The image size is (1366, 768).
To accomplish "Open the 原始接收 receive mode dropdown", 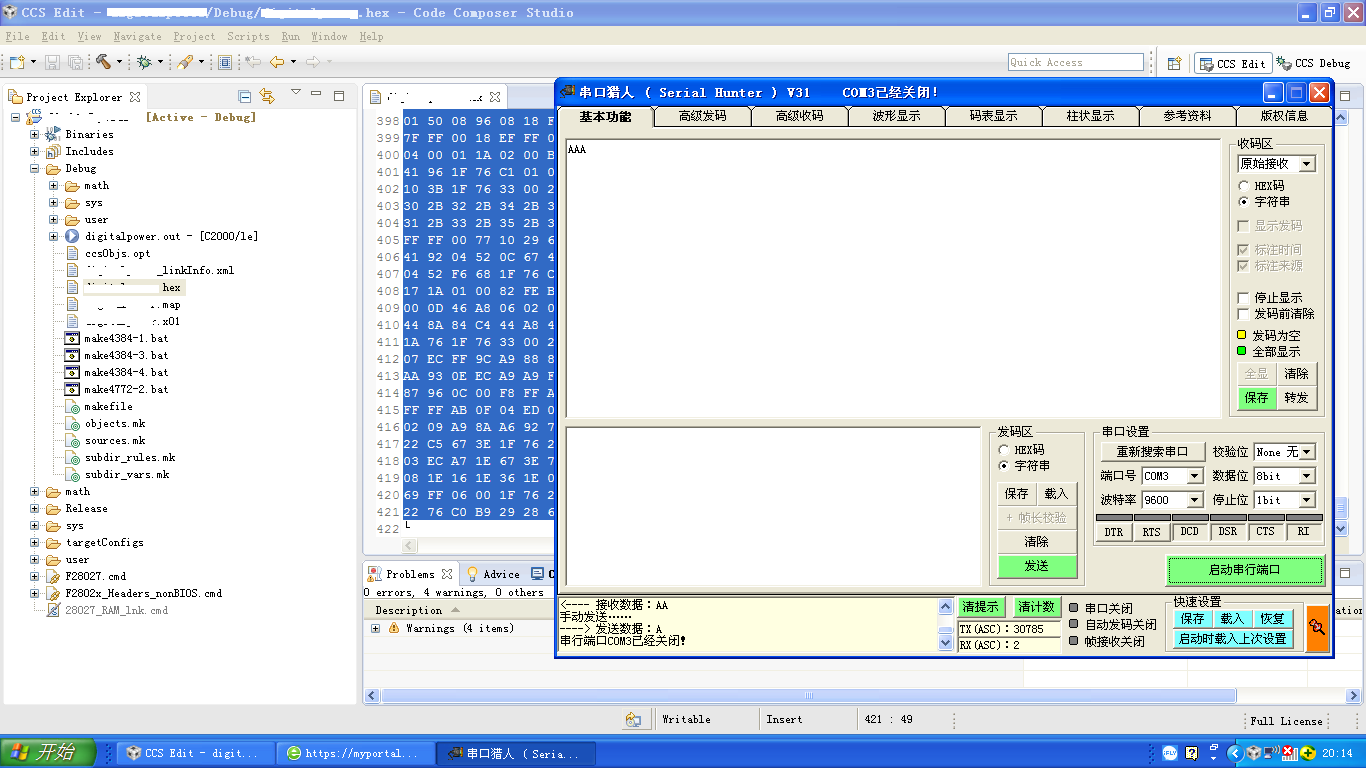I will [x=1307, y=164].
